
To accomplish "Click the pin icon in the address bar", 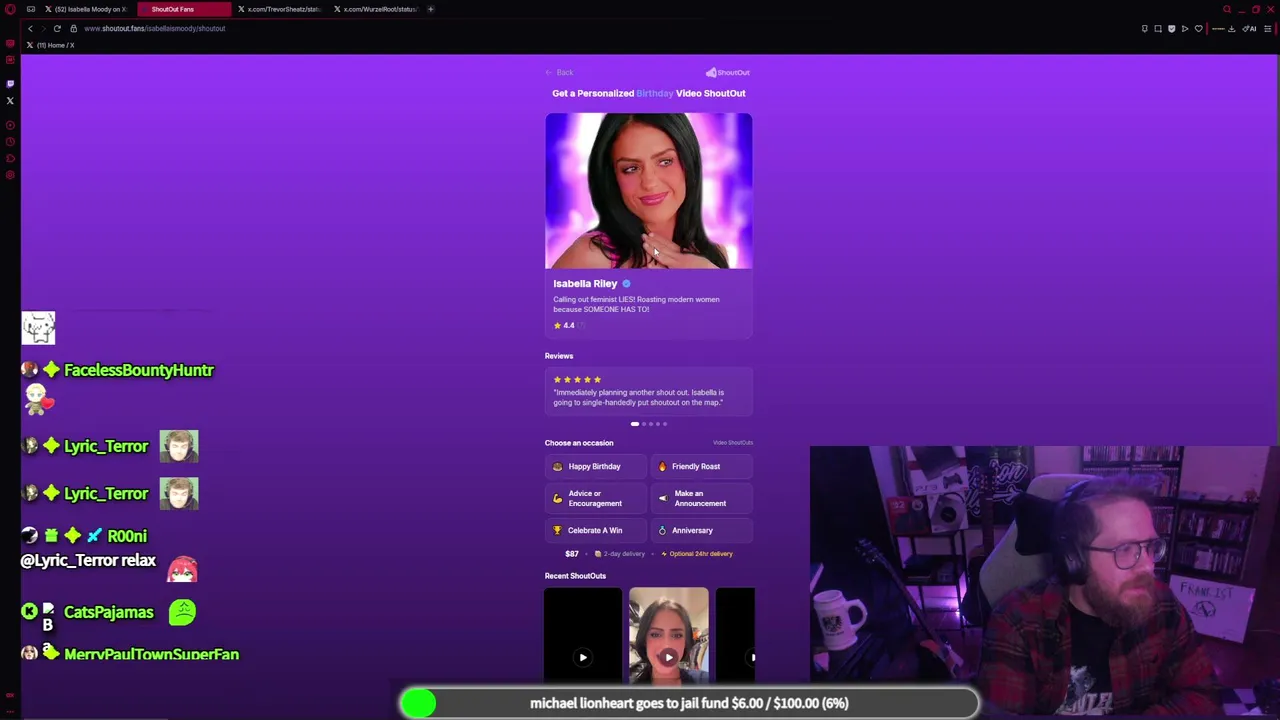I will click(x=1145, y=28).
